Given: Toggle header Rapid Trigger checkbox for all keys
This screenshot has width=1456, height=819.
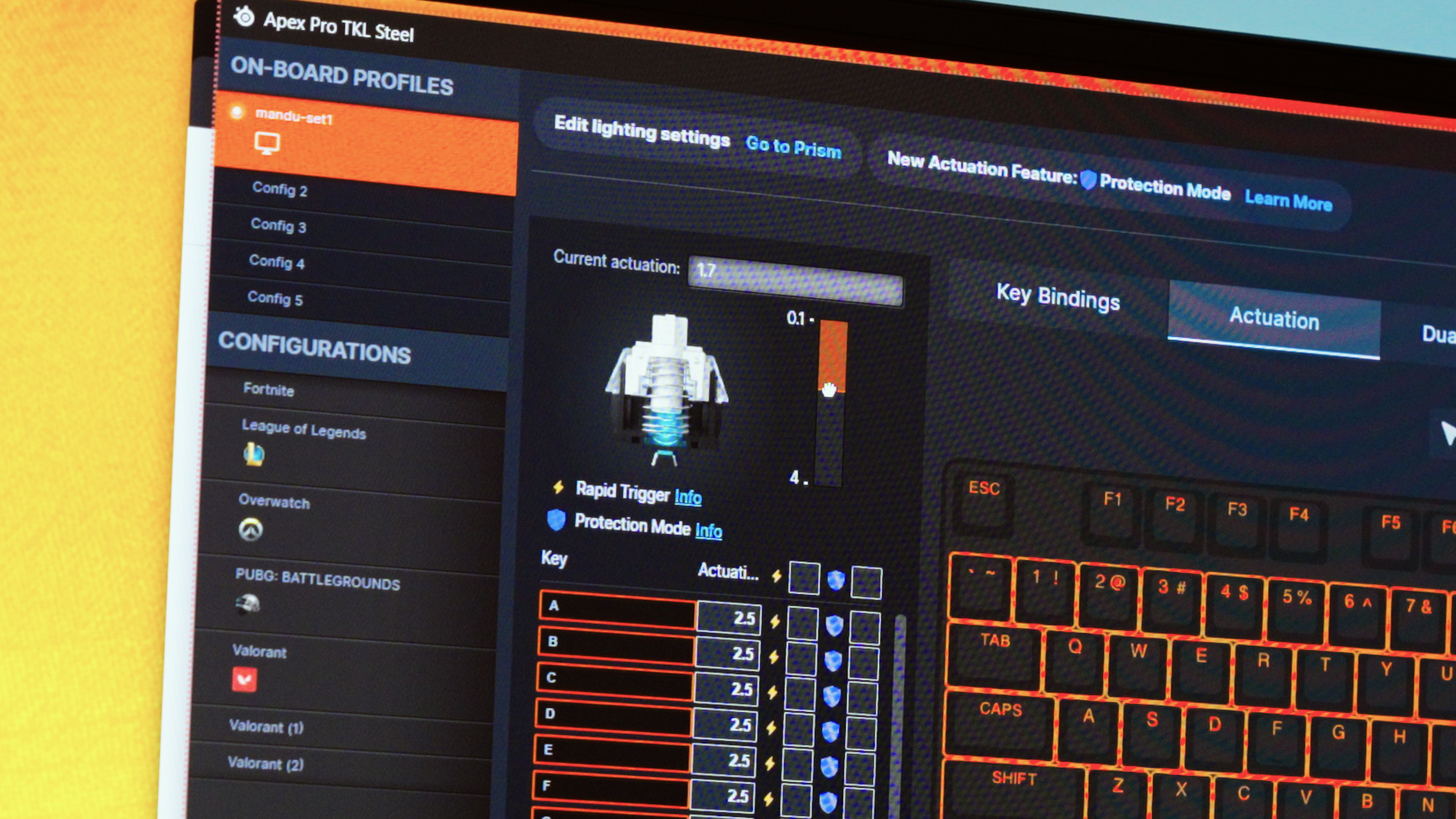Looking at the screenshot, I should tap(804, 577).
